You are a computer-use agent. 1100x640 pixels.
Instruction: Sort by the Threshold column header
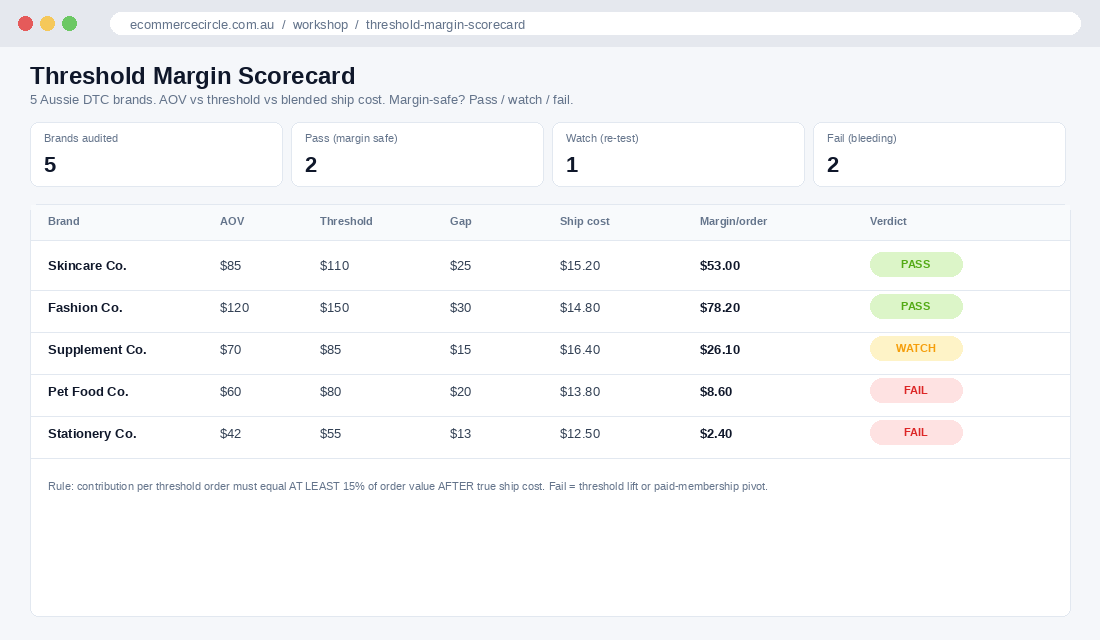(x=346, y=221)
